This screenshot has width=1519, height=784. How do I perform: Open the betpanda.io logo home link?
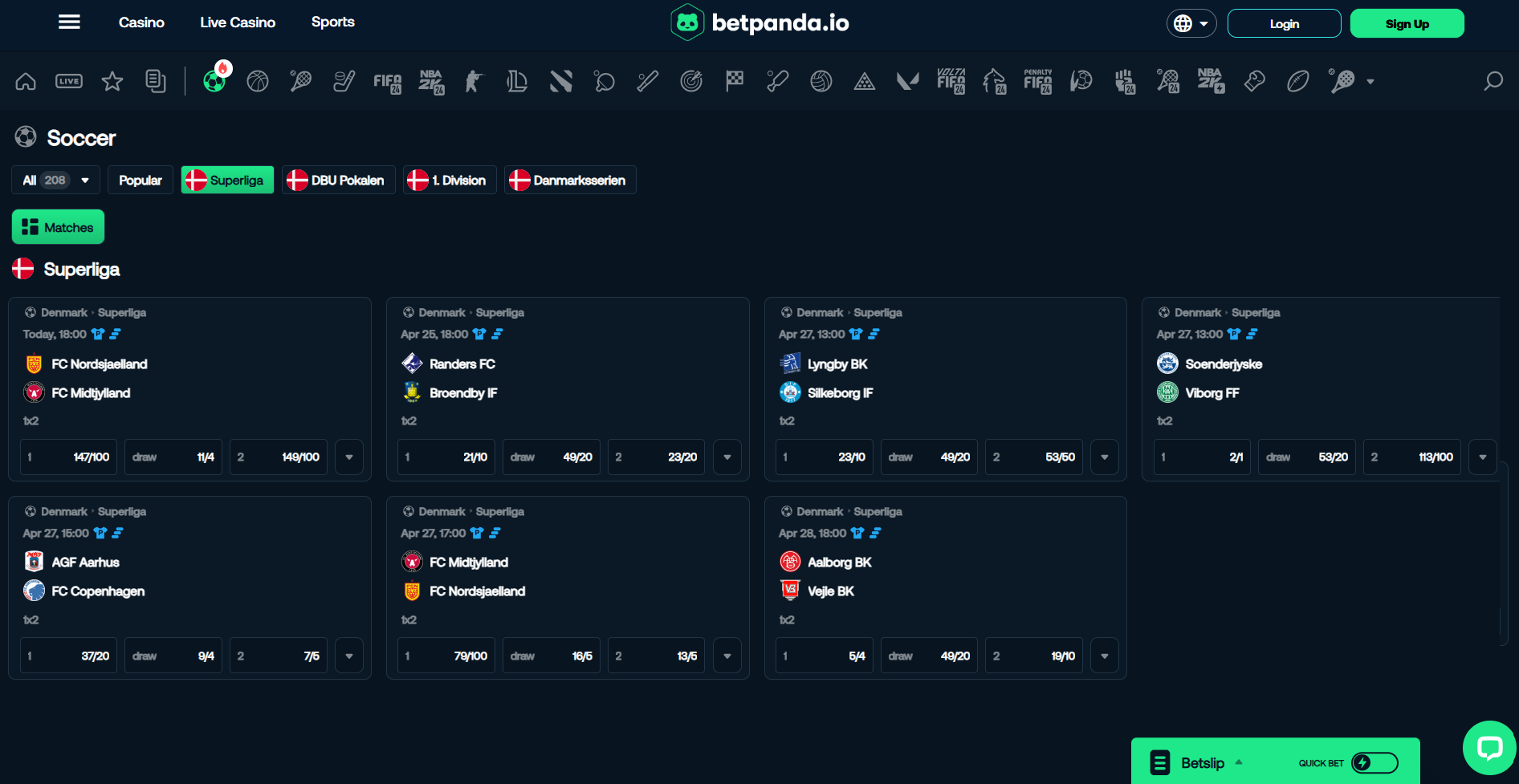[x=759, y=22]
